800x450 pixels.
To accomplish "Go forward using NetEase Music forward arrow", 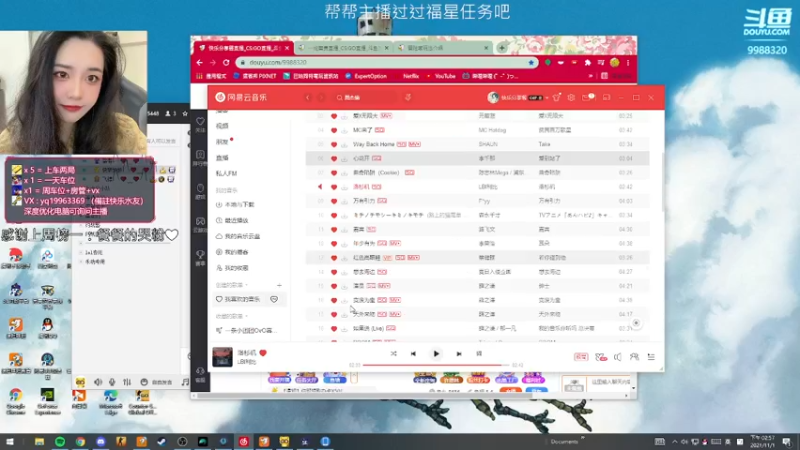I will [x=321, y=97].
